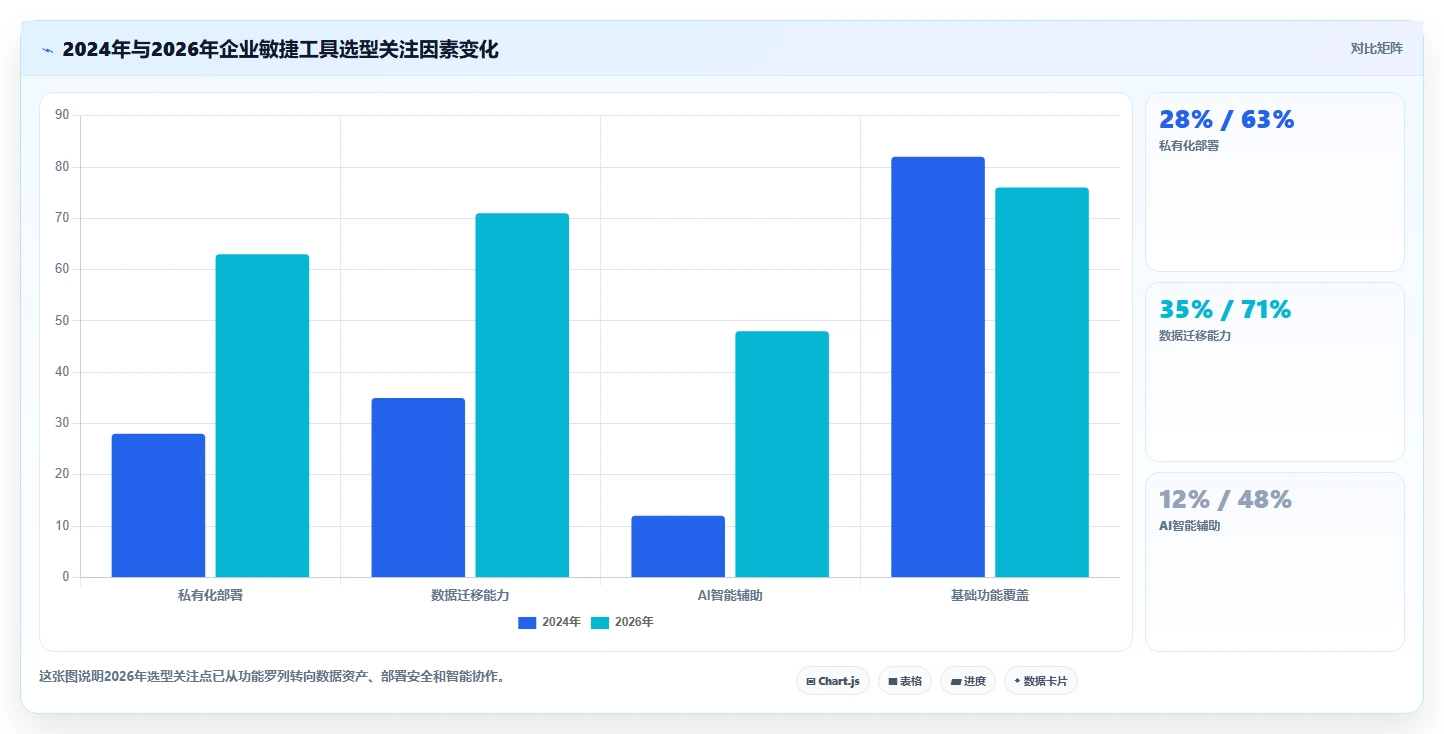
Task: Click the AI智能辅助 caption in the stat card
Action: (x=1190, y=526)
